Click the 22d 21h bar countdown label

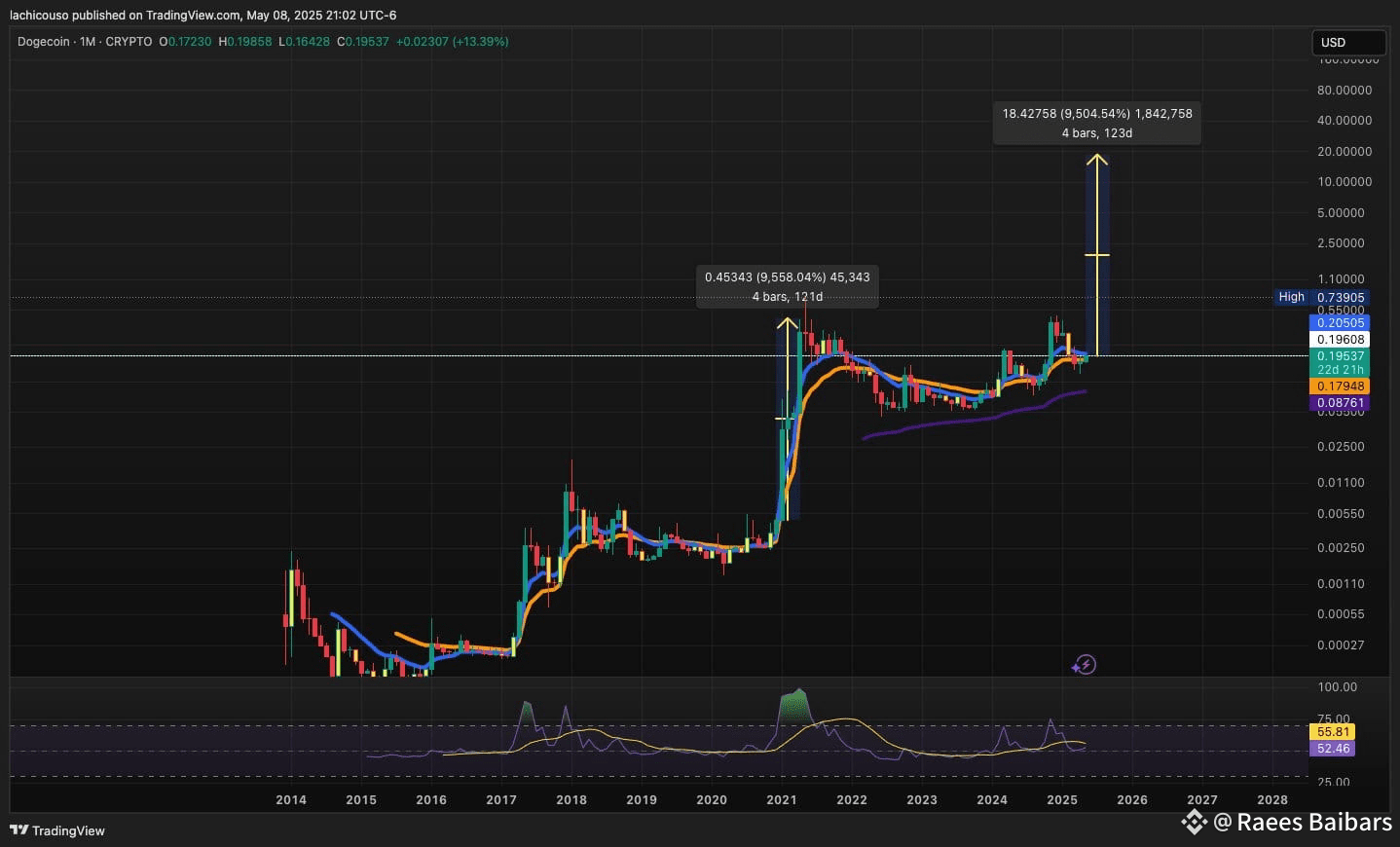[x=1341, y=370]
